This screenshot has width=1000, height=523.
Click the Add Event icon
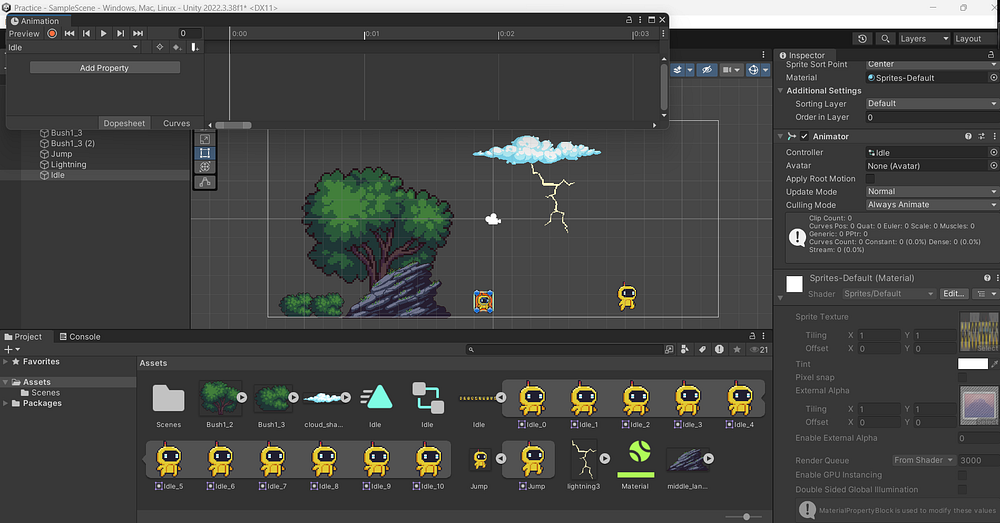195,47
